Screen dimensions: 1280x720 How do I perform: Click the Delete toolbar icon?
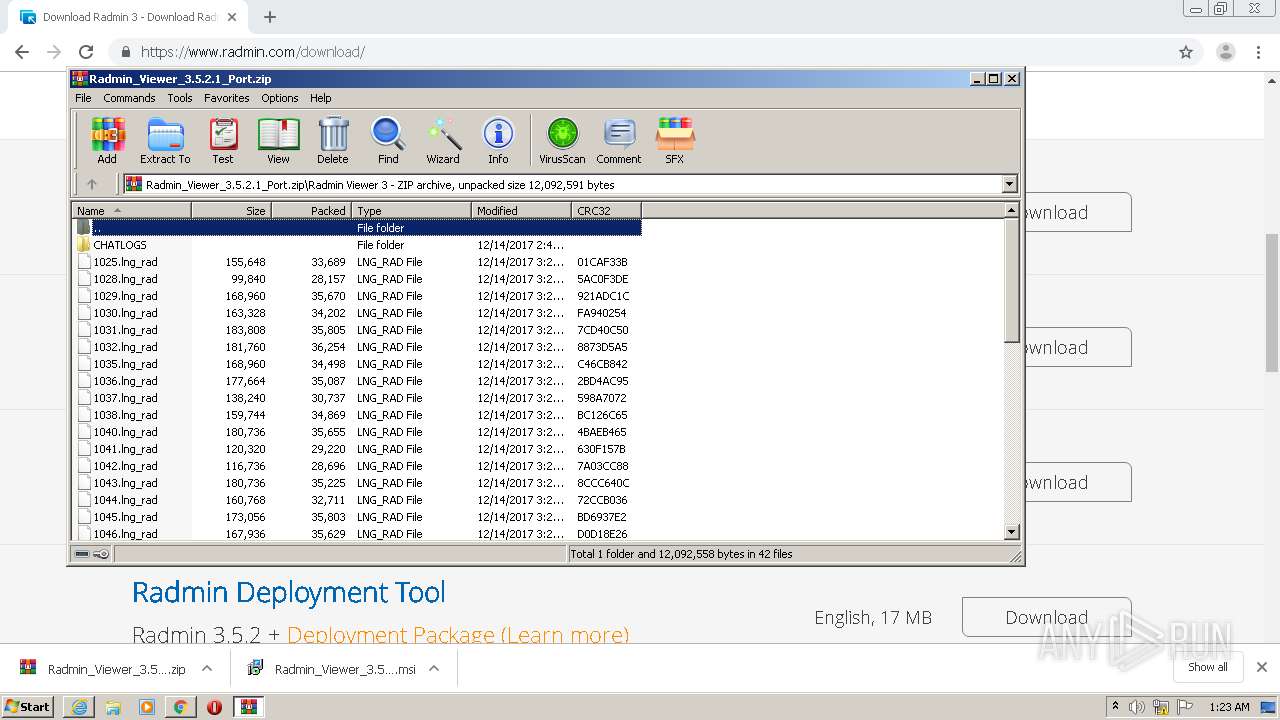[x=333, y=141]
